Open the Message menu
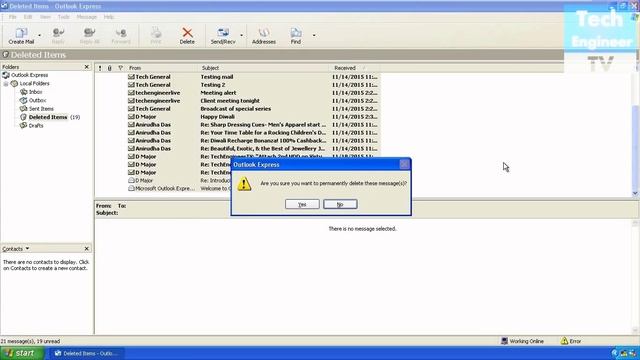The width and height of the screenshot is (640, 360). 87,17
